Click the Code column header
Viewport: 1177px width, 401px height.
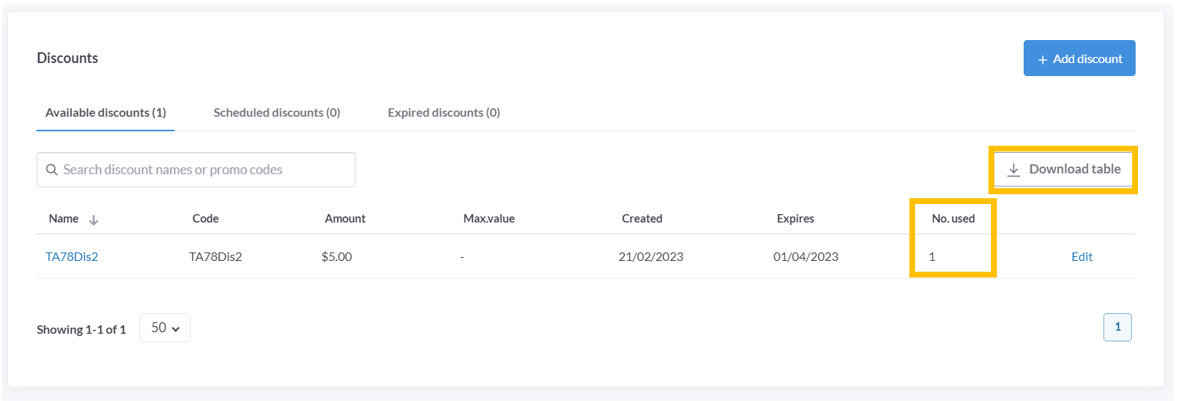(x=206, y=219)
